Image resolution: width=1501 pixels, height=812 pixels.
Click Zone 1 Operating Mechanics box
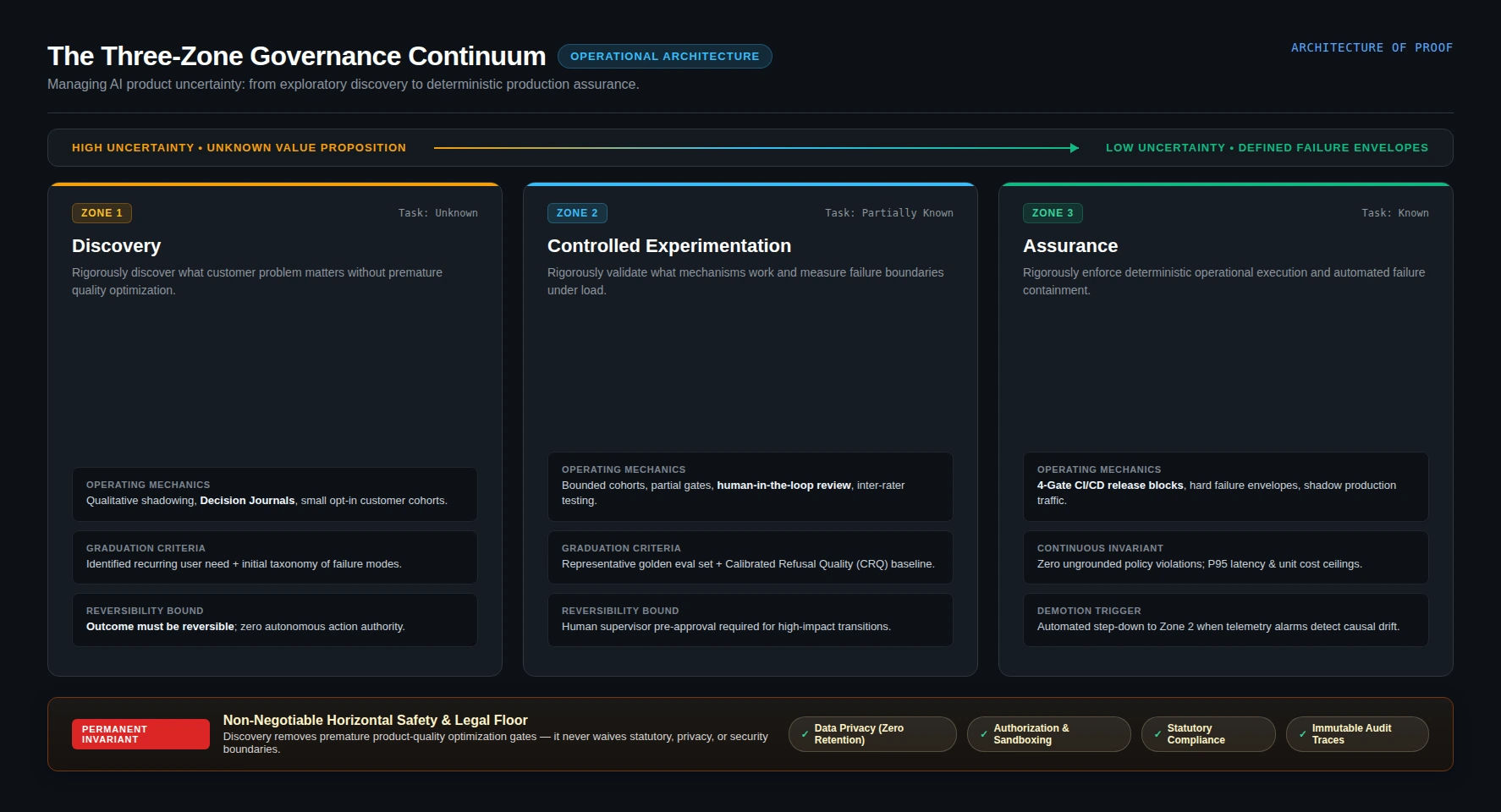275,494
